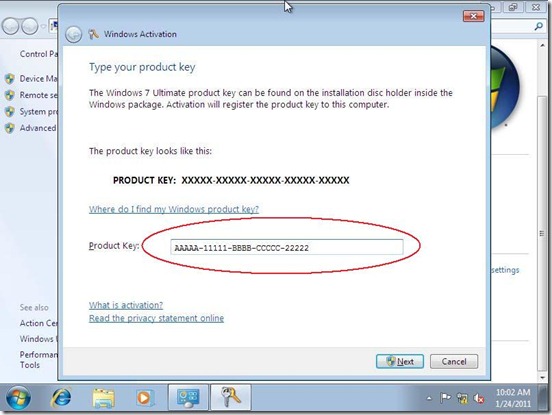
Task: Open the network tray icon
Action: pyautogui.click(x=462, y=398)
